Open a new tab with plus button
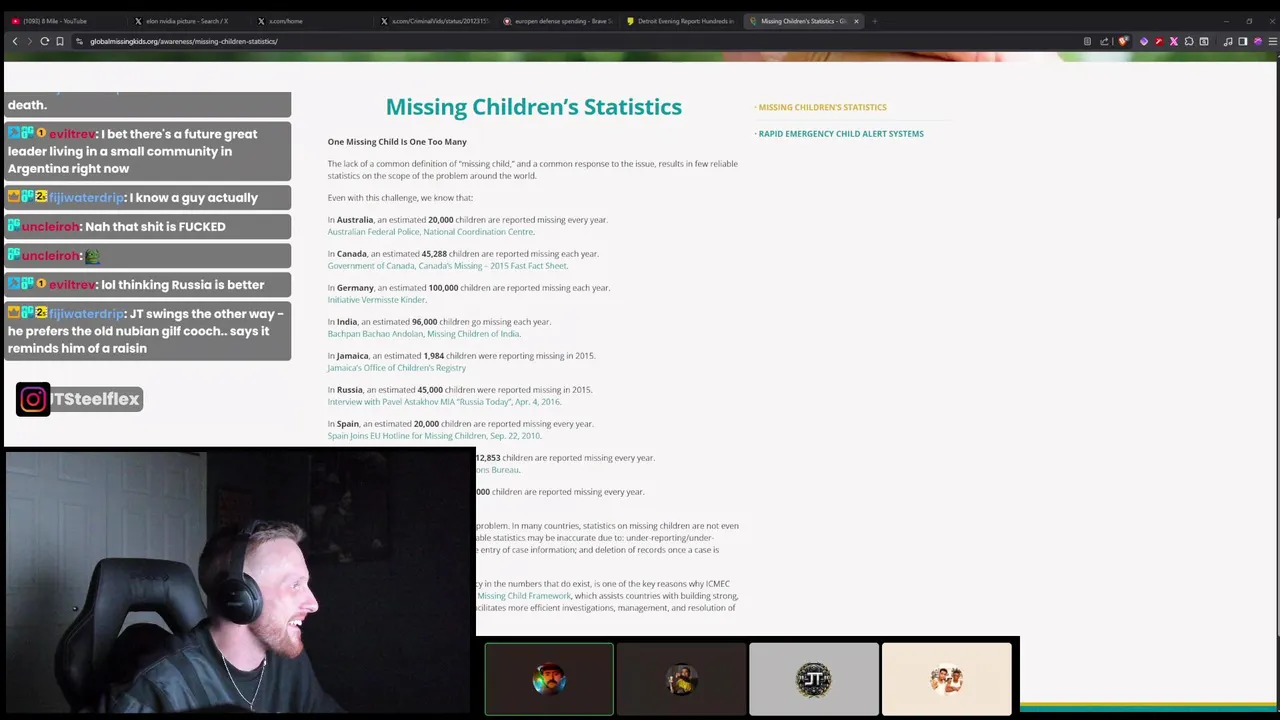 875,21
